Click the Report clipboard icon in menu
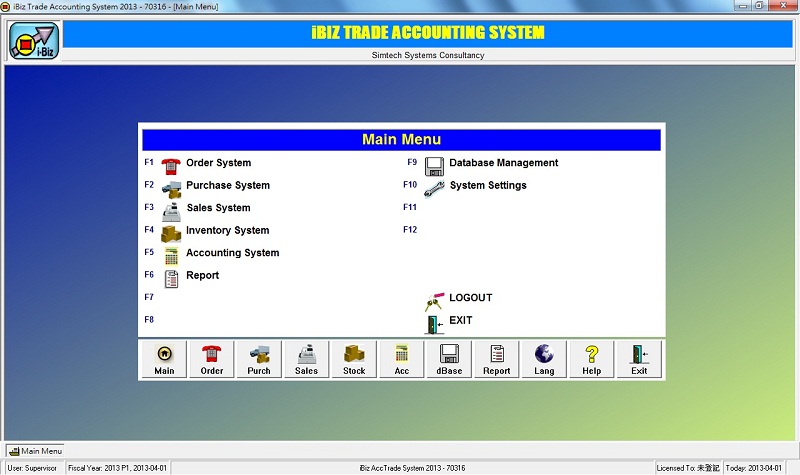 pos(171,279)
